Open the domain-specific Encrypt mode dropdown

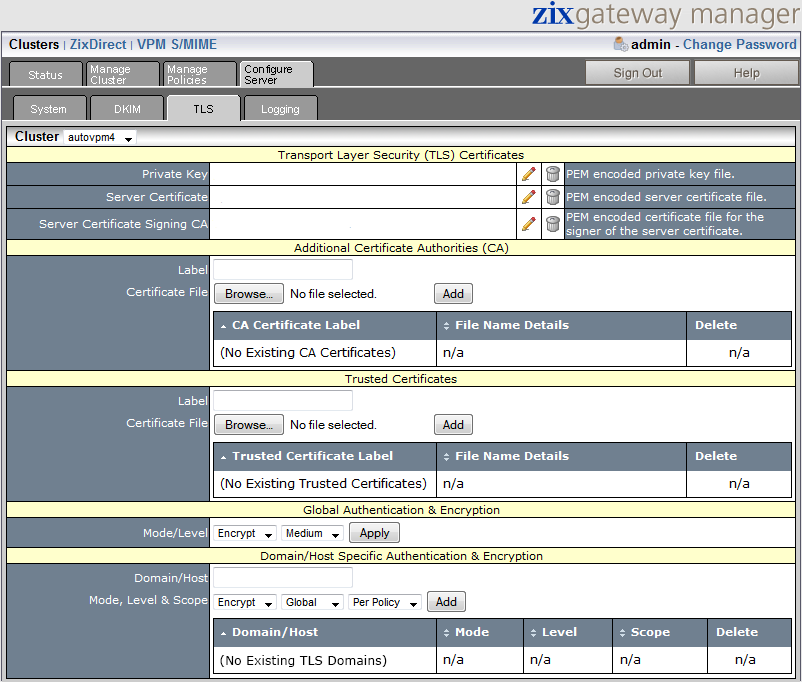244,602
